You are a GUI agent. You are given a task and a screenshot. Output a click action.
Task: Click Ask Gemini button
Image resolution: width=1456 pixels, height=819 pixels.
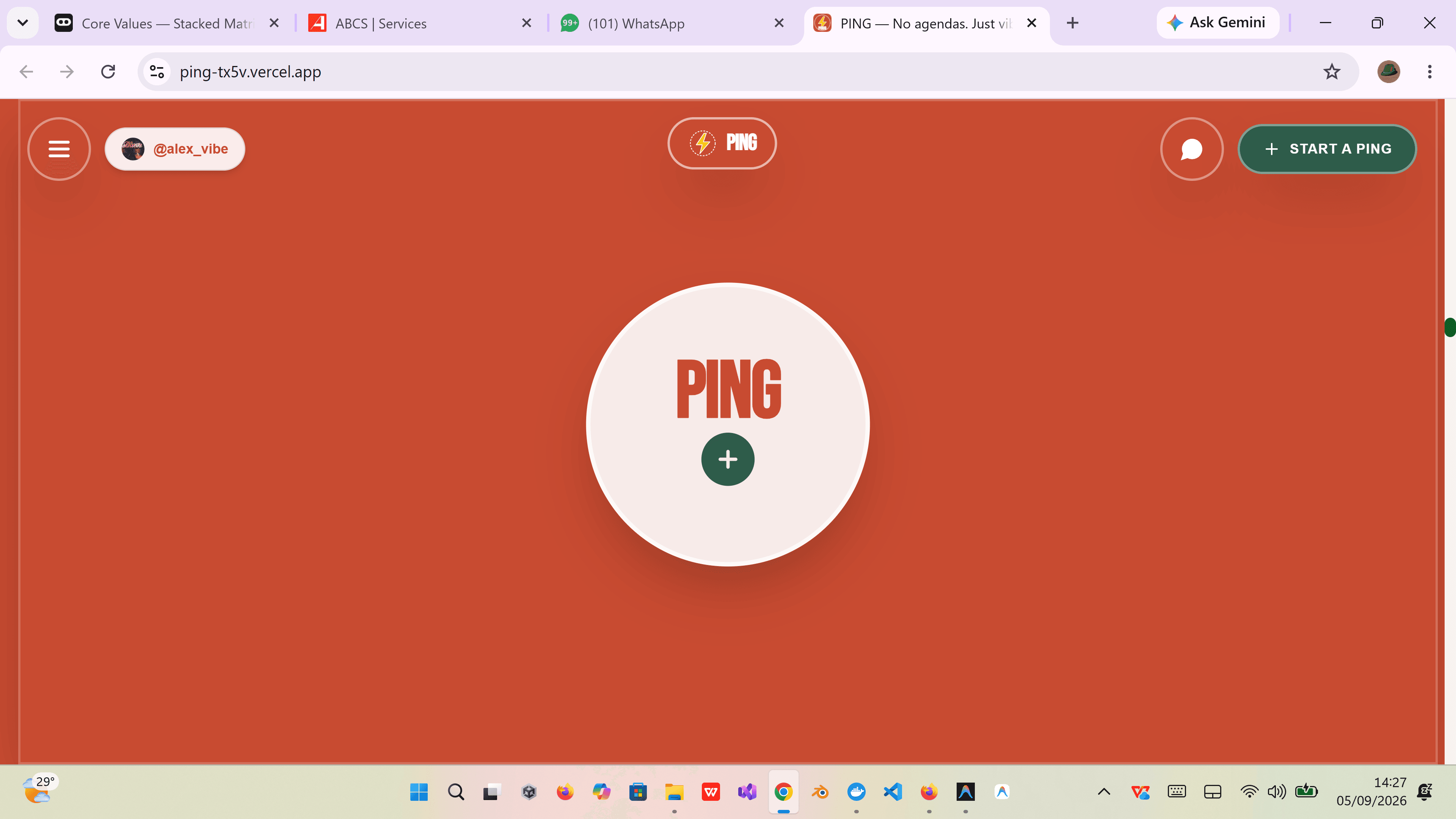click(1218, 23)
